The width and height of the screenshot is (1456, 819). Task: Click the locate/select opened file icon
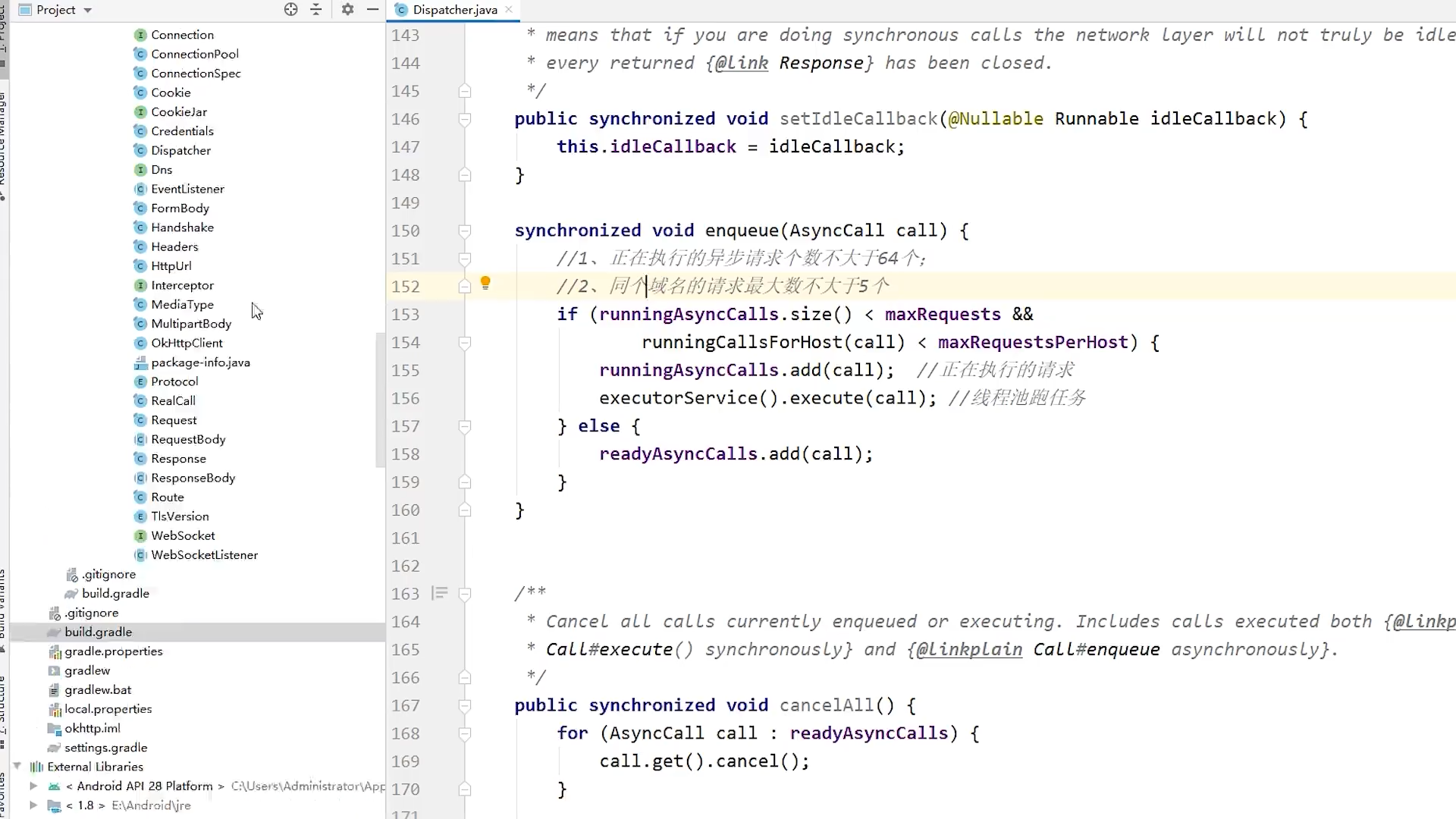click(x=290, y=10)
